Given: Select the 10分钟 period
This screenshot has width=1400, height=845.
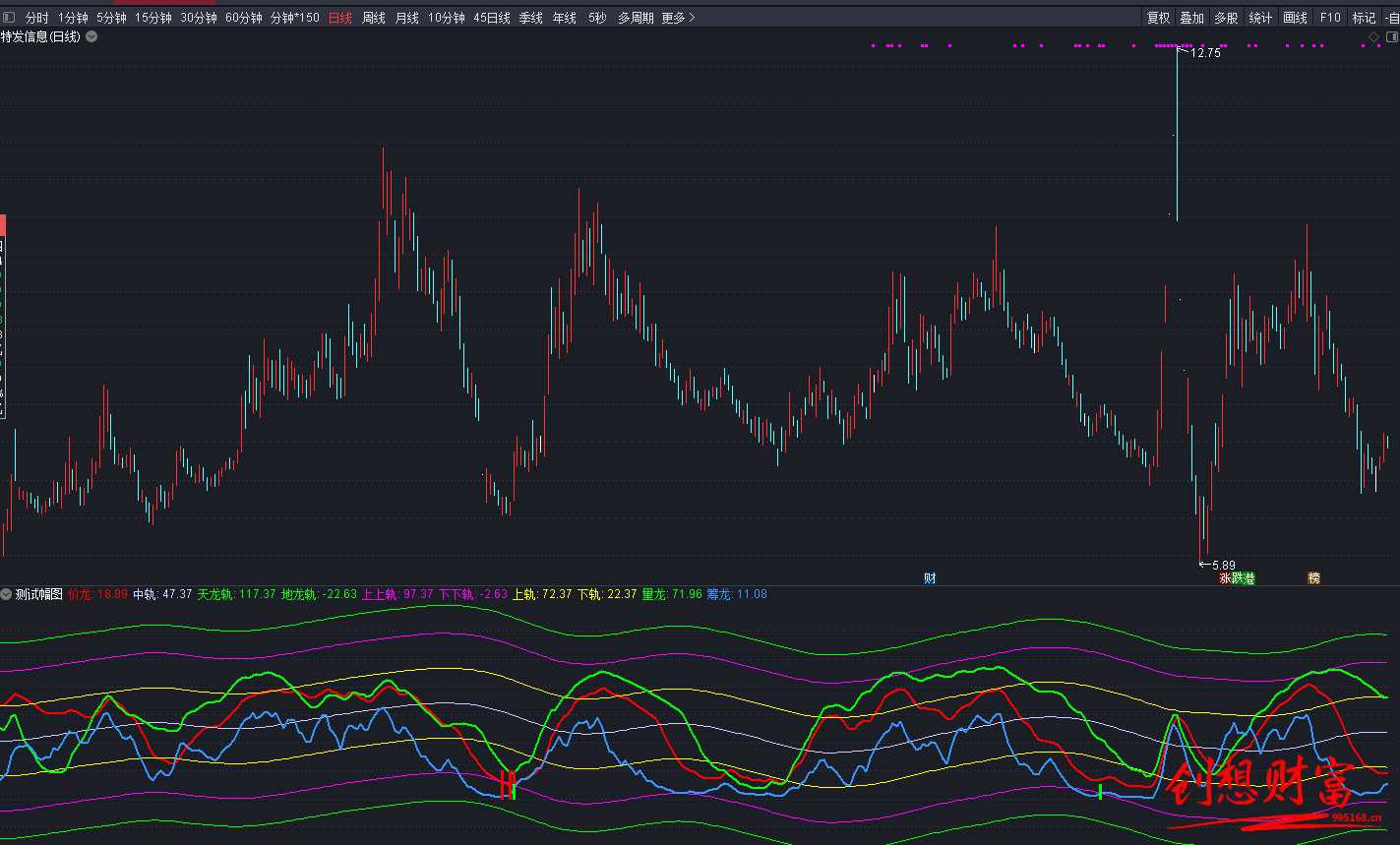Looking at the screenshot, I should click(x=446, y=18).
